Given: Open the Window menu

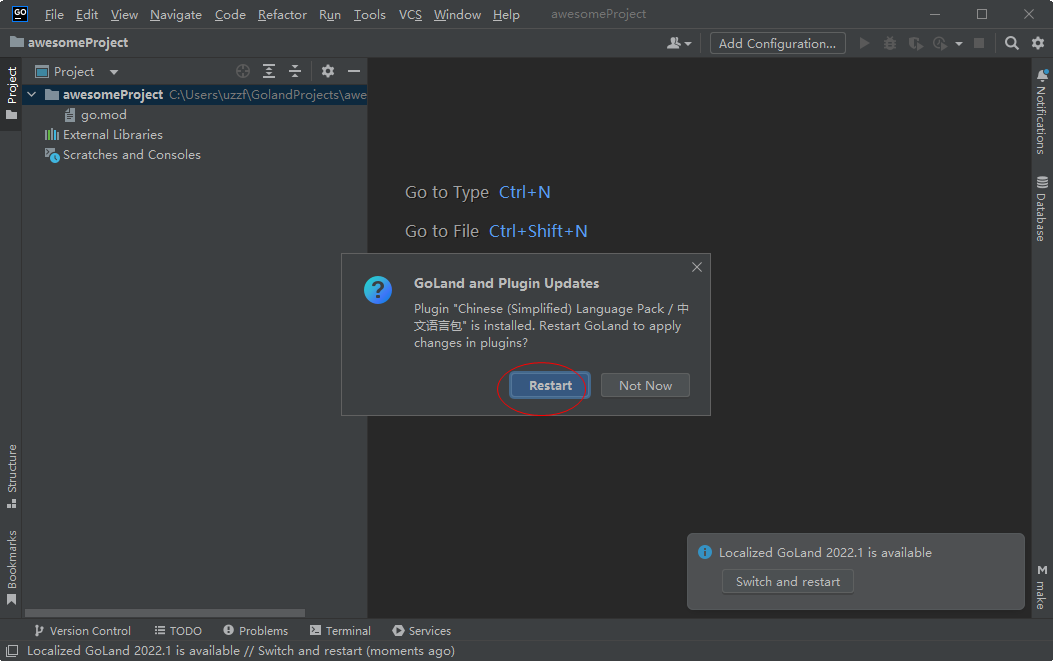Looking at the screenshot, I should click(457, 15).
